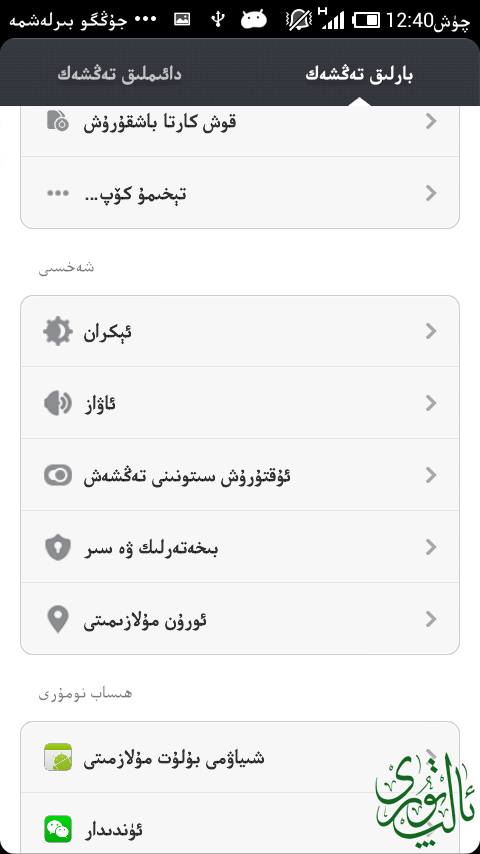Tap the Android debugging icon in status bar
Screen dimensions: 480x854
[x=254, y=20]
